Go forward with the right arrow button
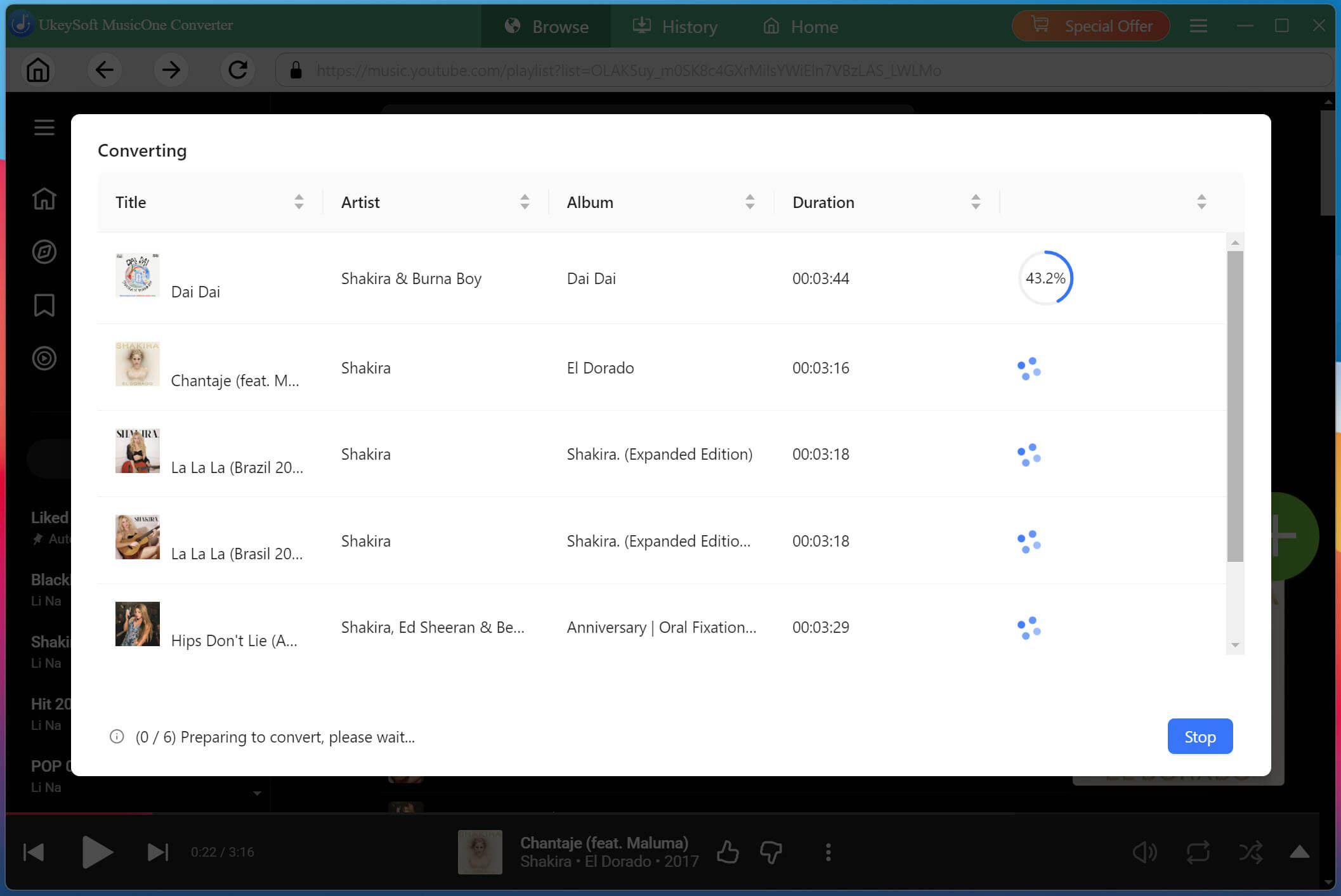 171,70
